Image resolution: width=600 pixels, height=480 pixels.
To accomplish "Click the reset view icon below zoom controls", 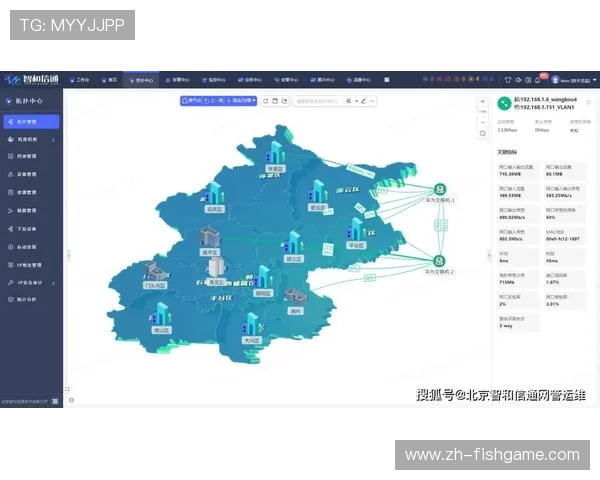I will point(483,133).
